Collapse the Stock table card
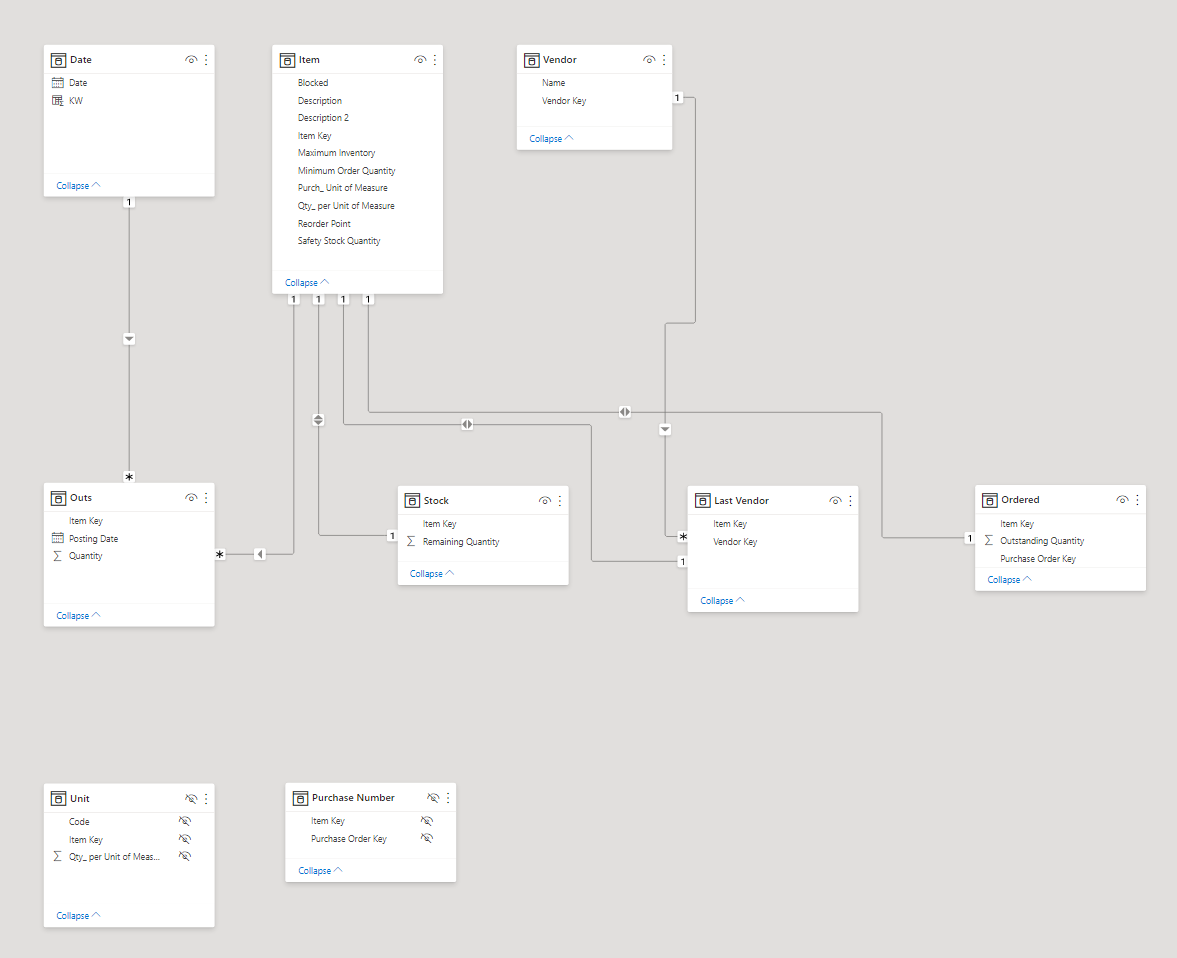 point(432,574)
